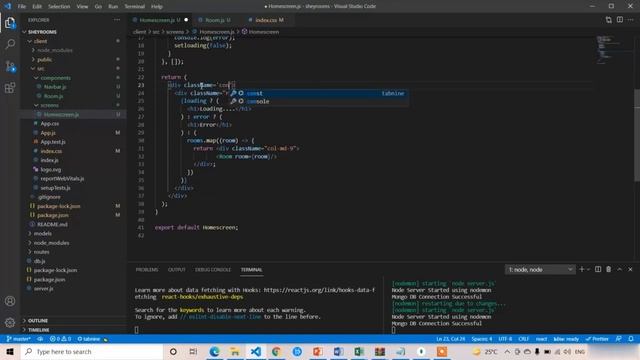Screen dimensions: 640x360
Task: Maximize the panel with the chevron-up icon
Action: (620, 269)
